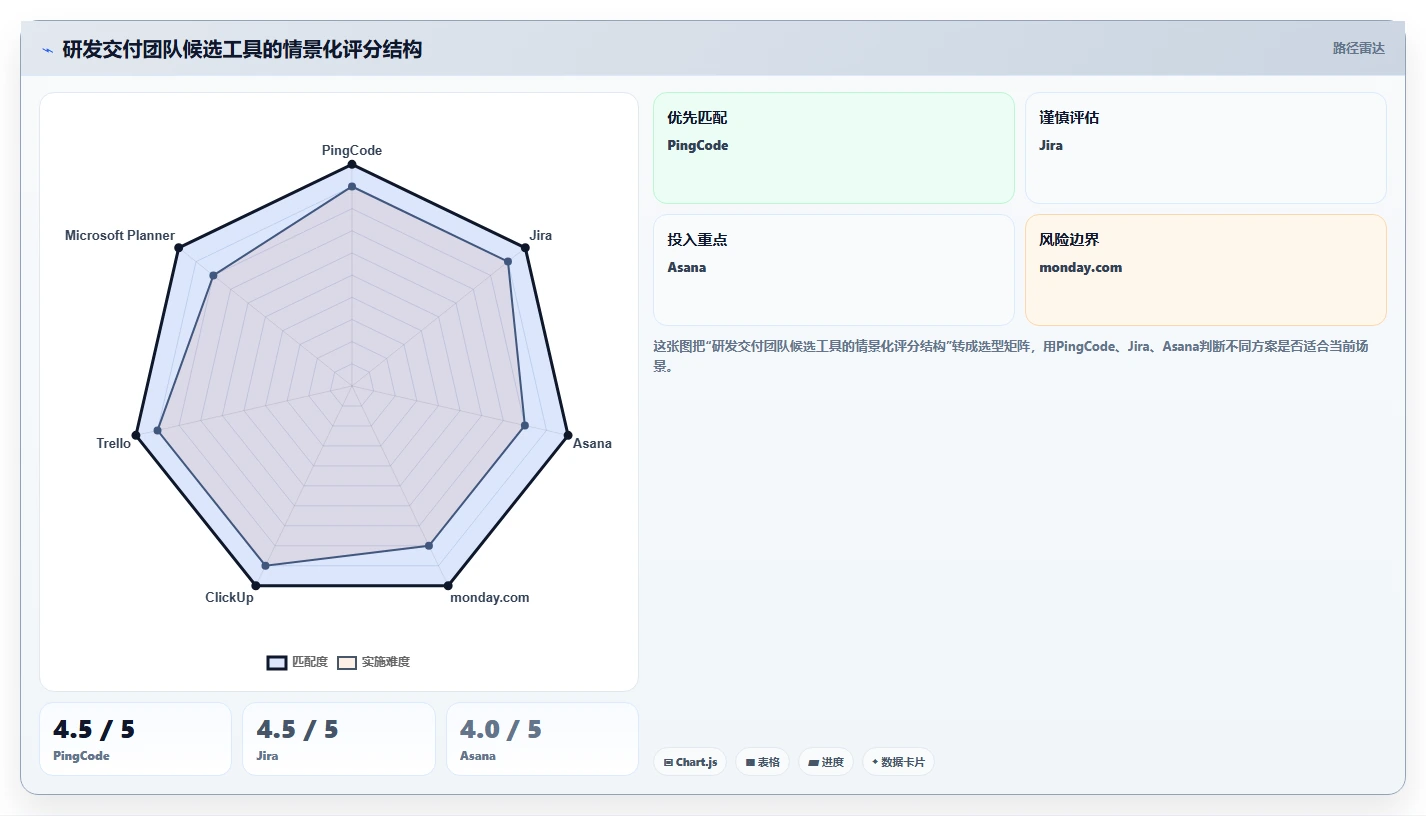Click the Jira 4.5 / 5 score card

click(339, 739)
